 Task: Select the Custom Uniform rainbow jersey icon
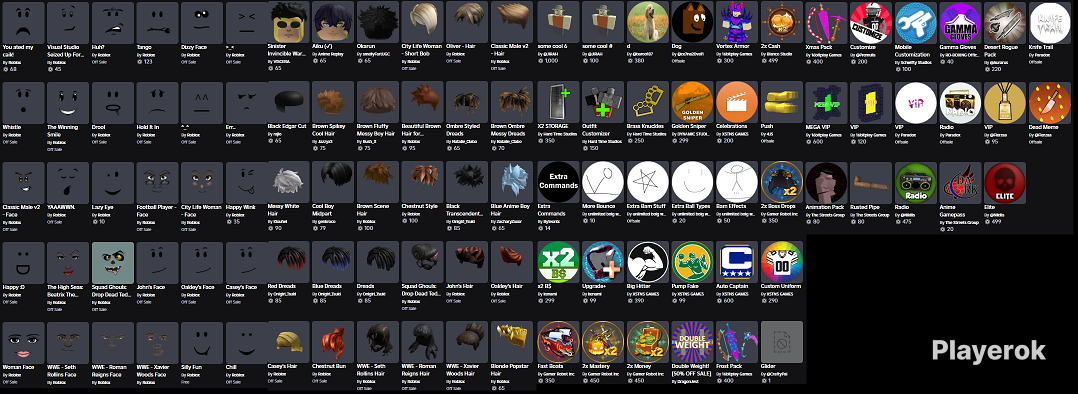click(782, 263)
